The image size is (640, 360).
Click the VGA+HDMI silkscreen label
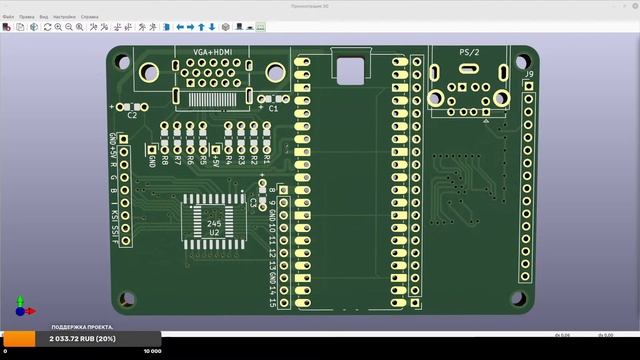point(213,52)
